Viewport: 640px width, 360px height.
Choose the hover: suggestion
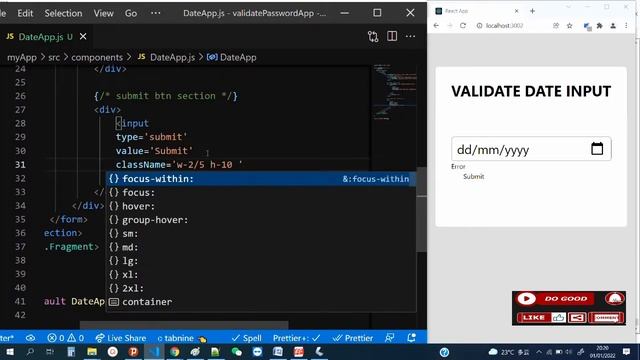261,206
